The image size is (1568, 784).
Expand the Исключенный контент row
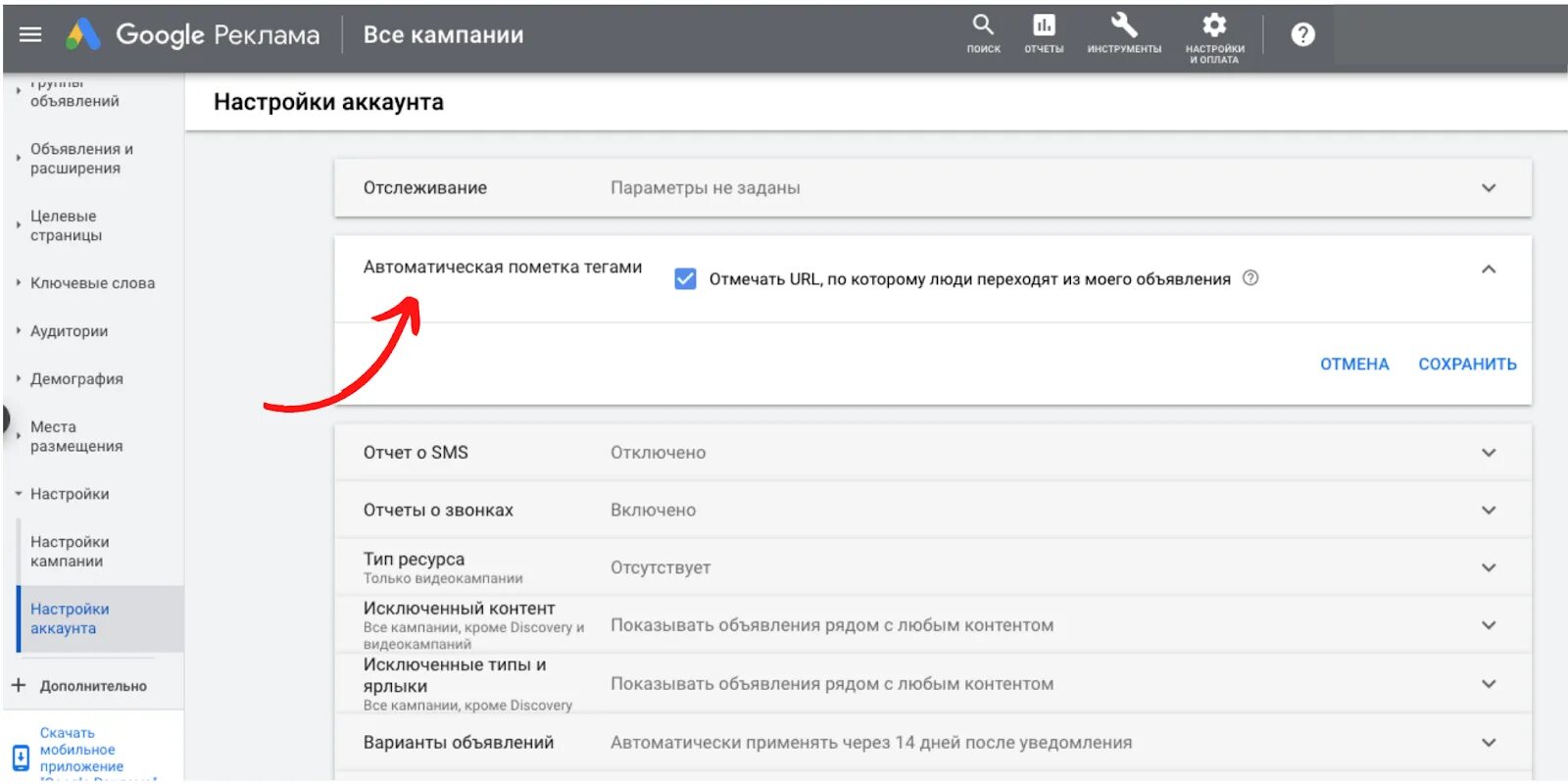coord(932,625)
